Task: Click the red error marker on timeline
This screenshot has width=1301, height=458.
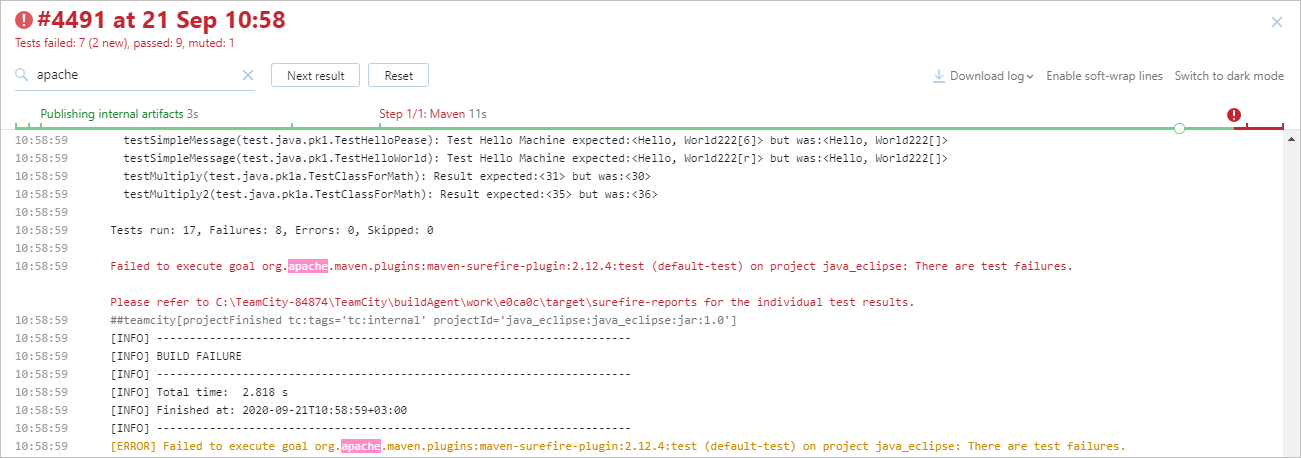Action: (x=1234, y=115)
